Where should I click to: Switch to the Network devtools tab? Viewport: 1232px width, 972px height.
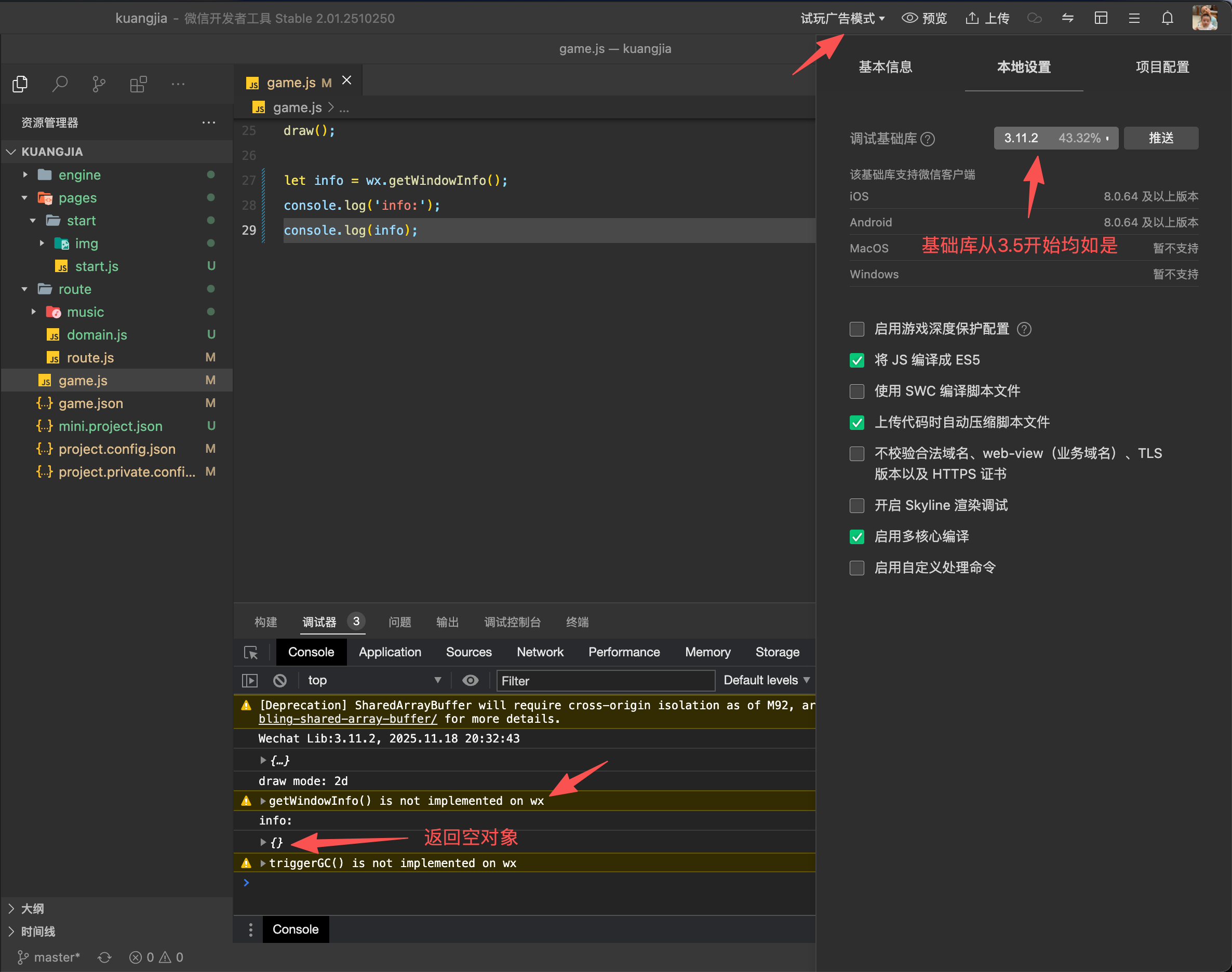pos(540,652)
